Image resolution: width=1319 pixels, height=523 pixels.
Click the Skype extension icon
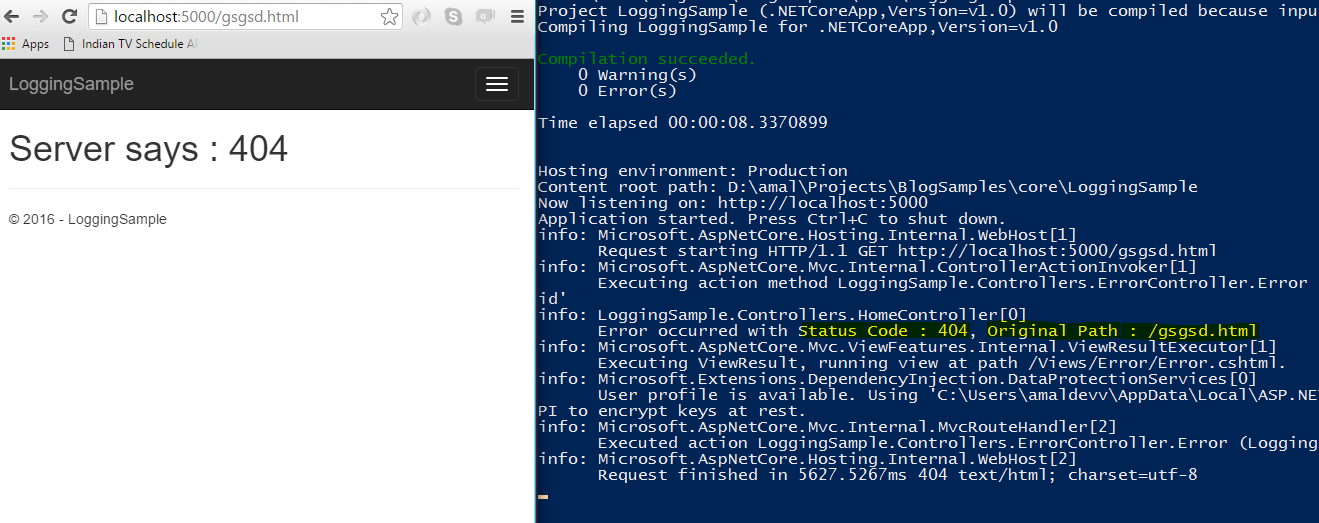[453, 17]
